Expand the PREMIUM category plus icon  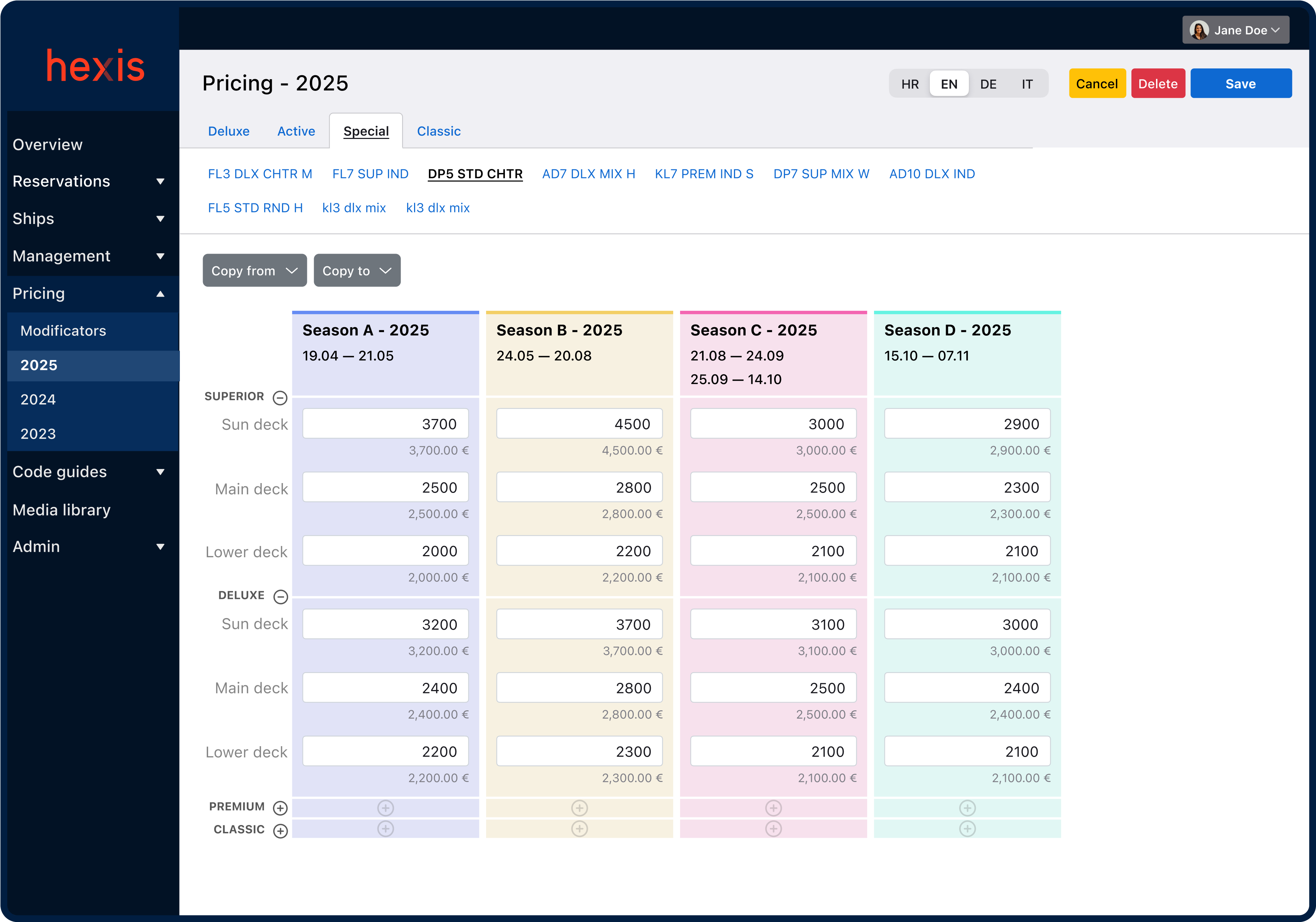[x=280, y=807]
